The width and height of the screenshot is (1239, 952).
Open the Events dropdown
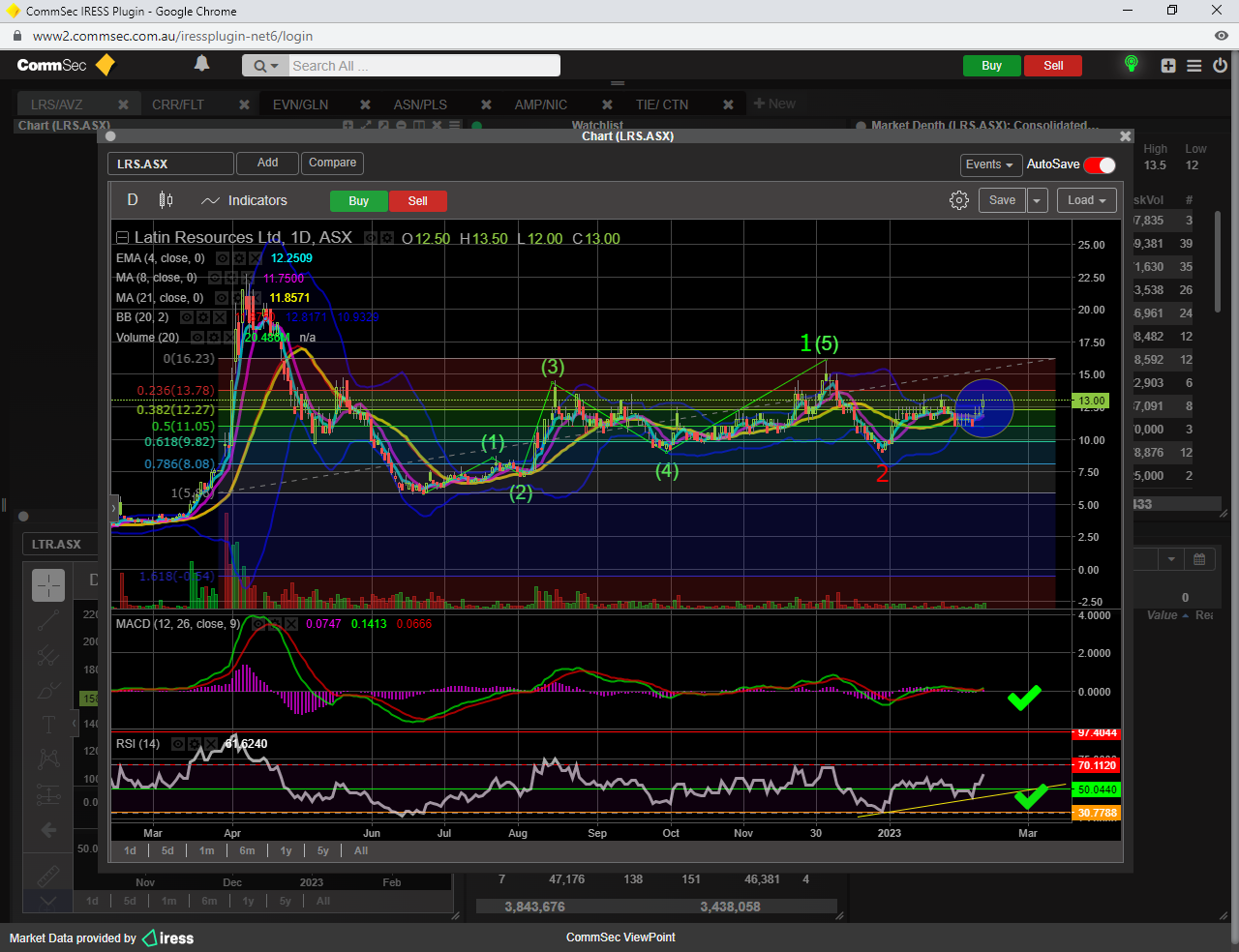[990, 164]
